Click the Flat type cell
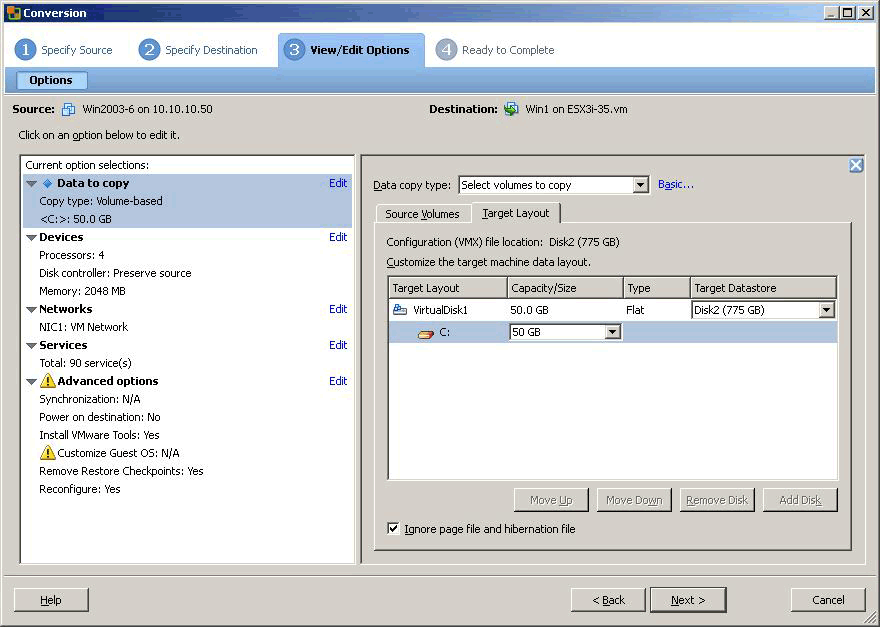This screenshot has width=880, height=627. [x=635, y=310]
